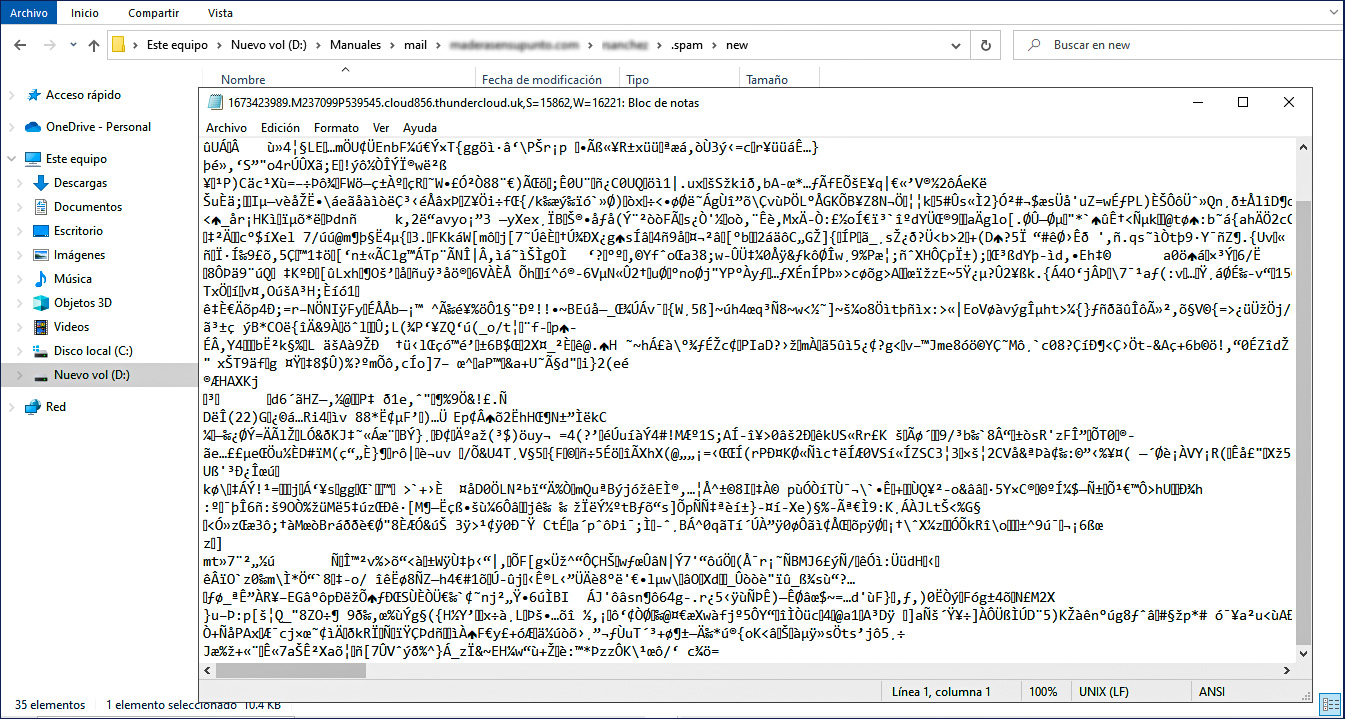Screen dimensions: 1345x719
Task: Go up one folder level arrow
Action: coord(93,46)
